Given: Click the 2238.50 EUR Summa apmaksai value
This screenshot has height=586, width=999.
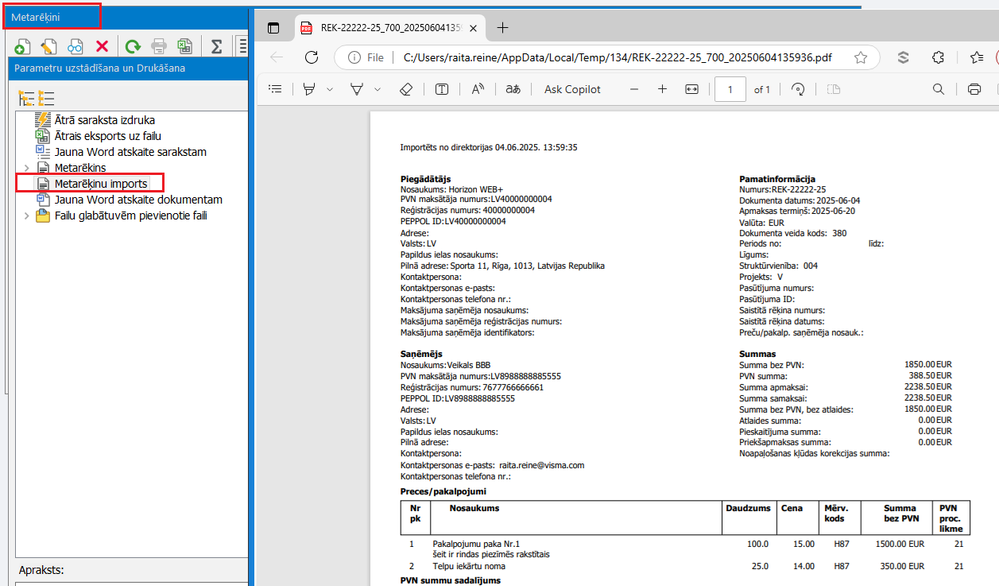Looking at the screenshot, I should click(x=928, y=387).
